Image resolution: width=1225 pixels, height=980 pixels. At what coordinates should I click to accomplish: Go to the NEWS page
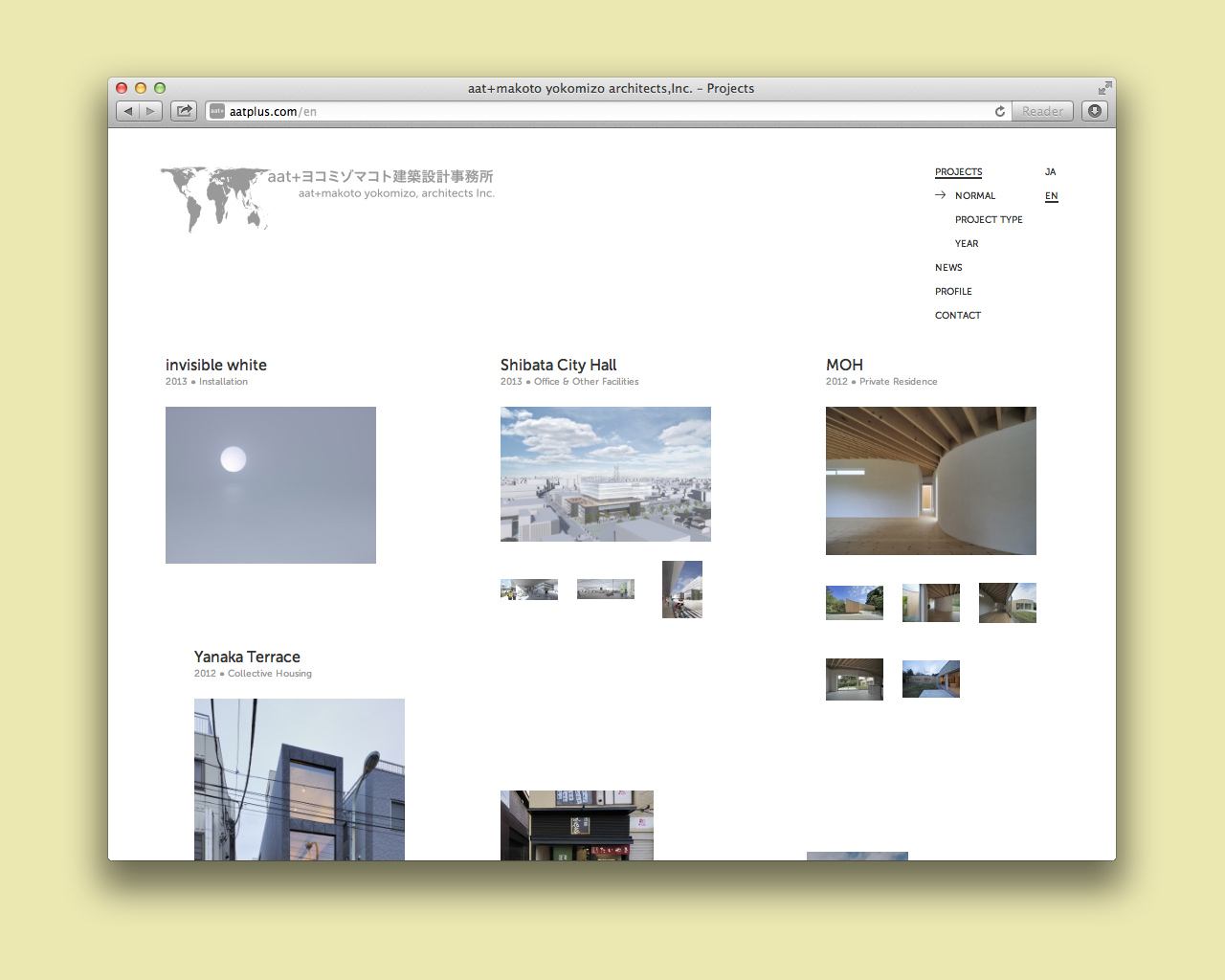tap(948, 268)
